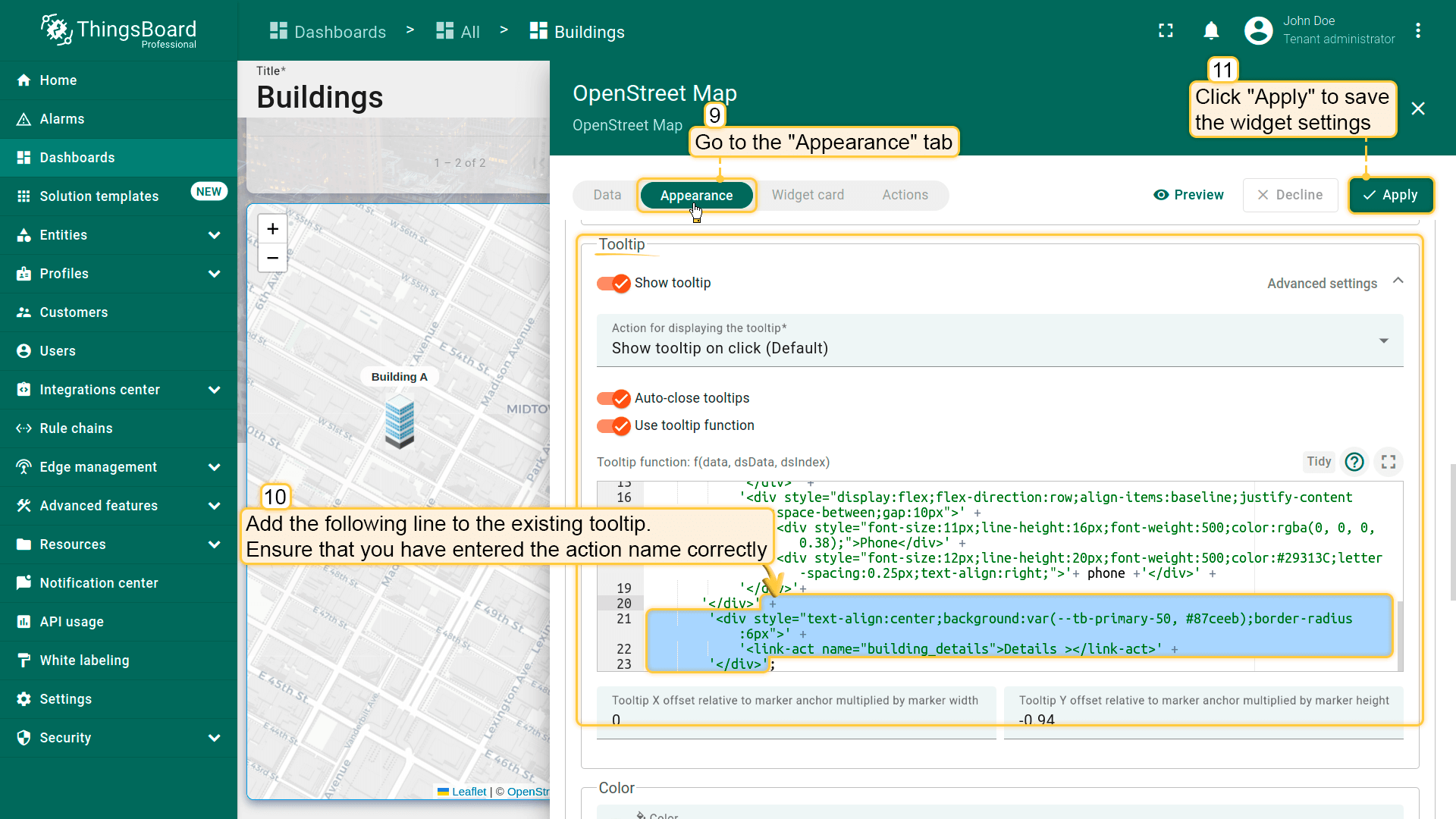Screen dimensions: 1456x819
Task: Click the map zoom in button
Action: 273,229
